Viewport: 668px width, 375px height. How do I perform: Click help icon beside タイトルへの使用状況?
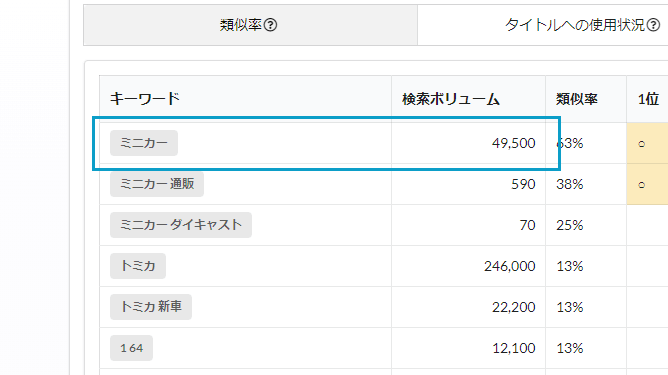point(653,25)
